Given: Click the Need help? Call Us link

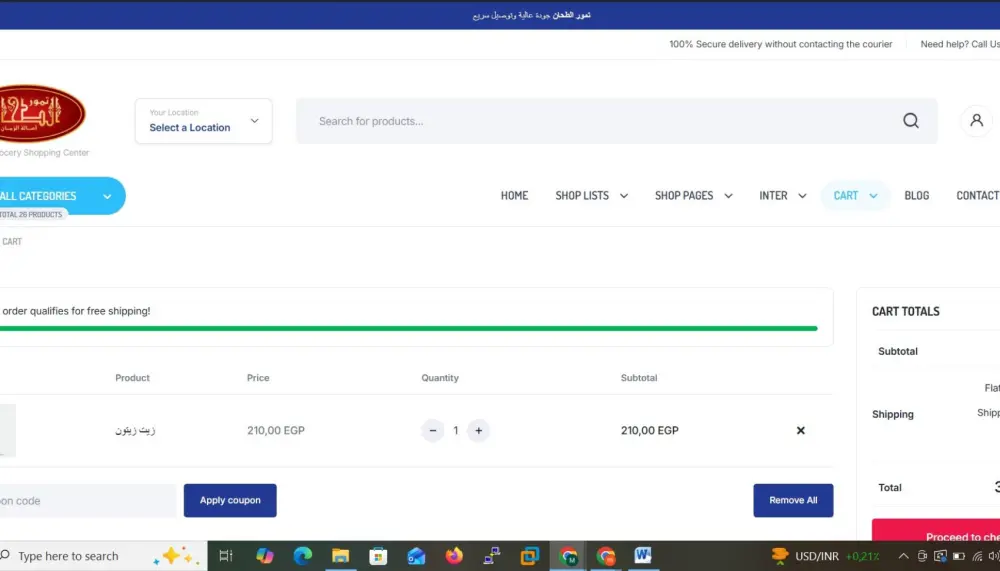Looking at the screenshot, I should (960, 44).
